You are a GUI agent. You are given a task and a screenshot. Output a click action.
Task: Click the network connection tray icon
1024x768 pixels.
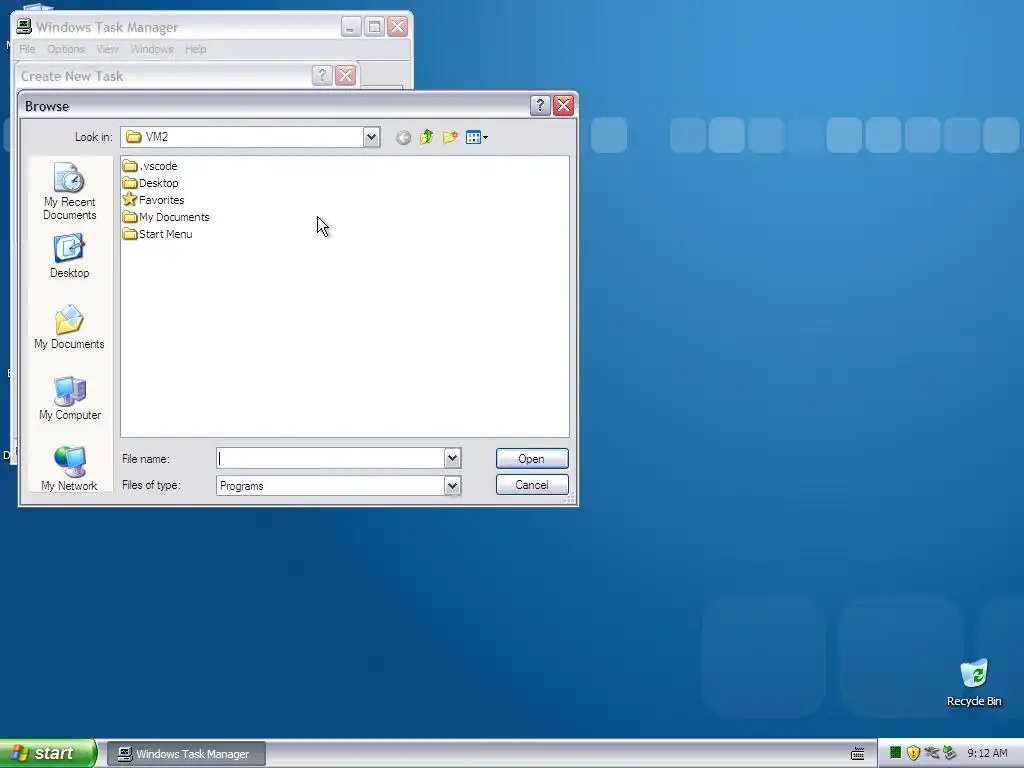(931, 753)
